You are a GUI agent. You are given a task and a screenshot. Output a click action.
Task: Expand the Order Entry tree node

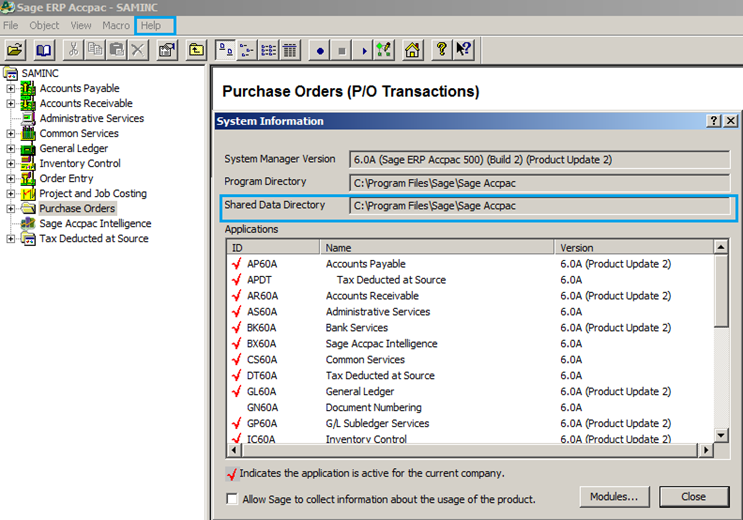[10, 179]
